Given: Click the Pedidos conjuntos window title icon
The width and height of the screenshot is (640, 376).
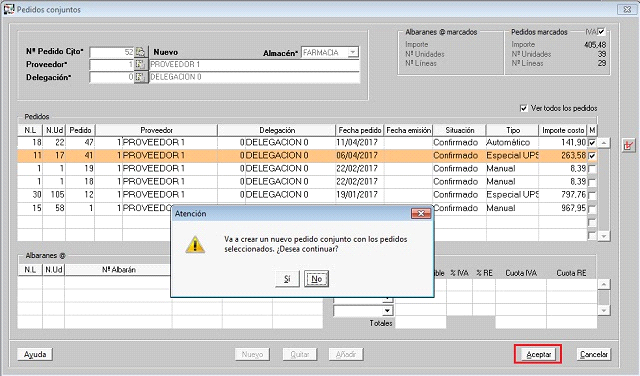Looking at the screenshot, I should click(8, 9).
